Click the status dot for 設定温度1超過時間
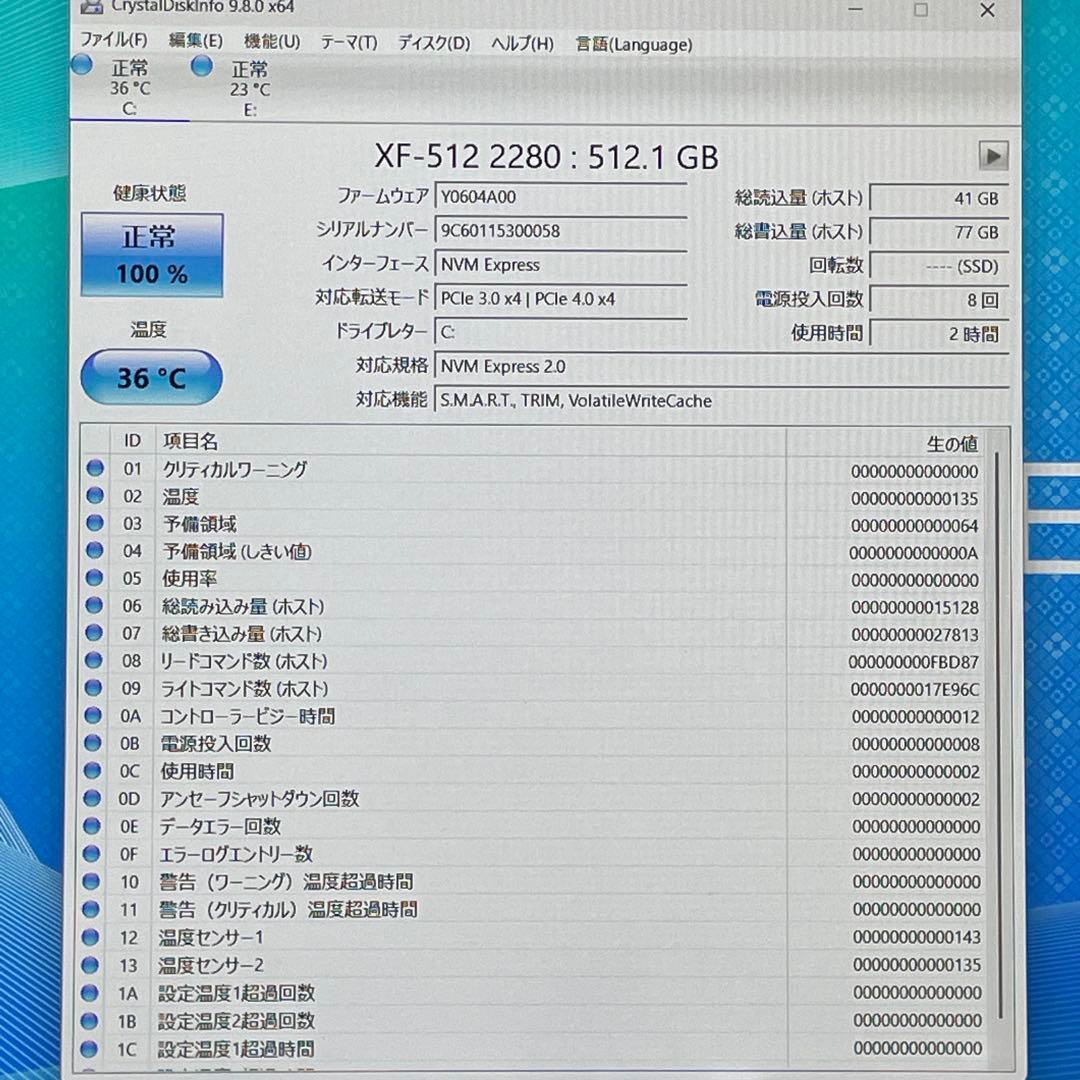The height and width of the screenshot is (1080, 1080). (89, 1048)
